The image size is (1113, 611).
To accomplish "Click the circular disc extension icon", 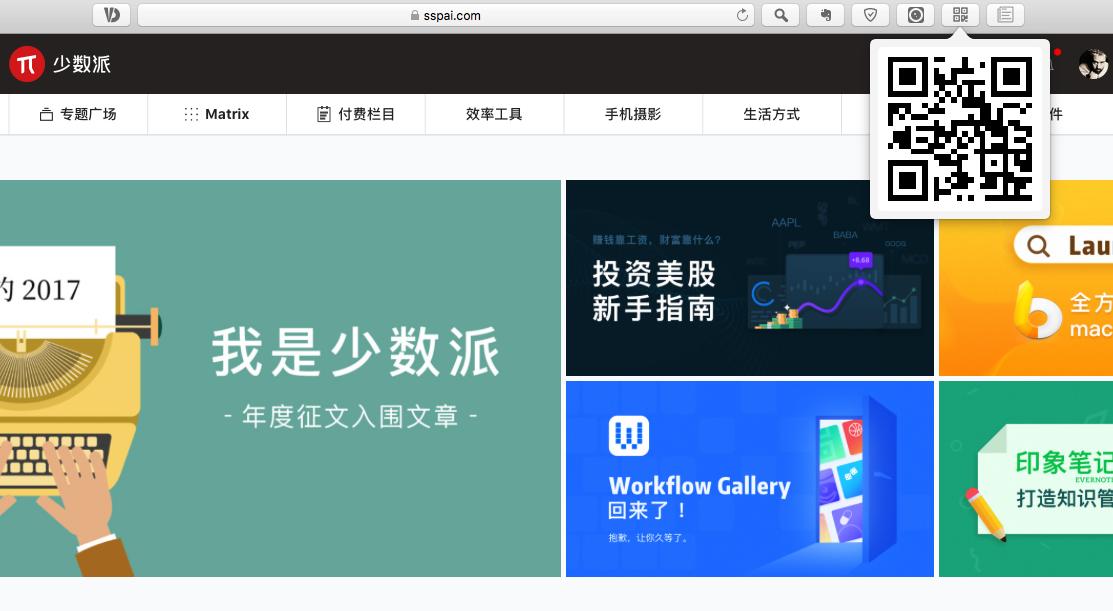I will (x=916, y=15).
